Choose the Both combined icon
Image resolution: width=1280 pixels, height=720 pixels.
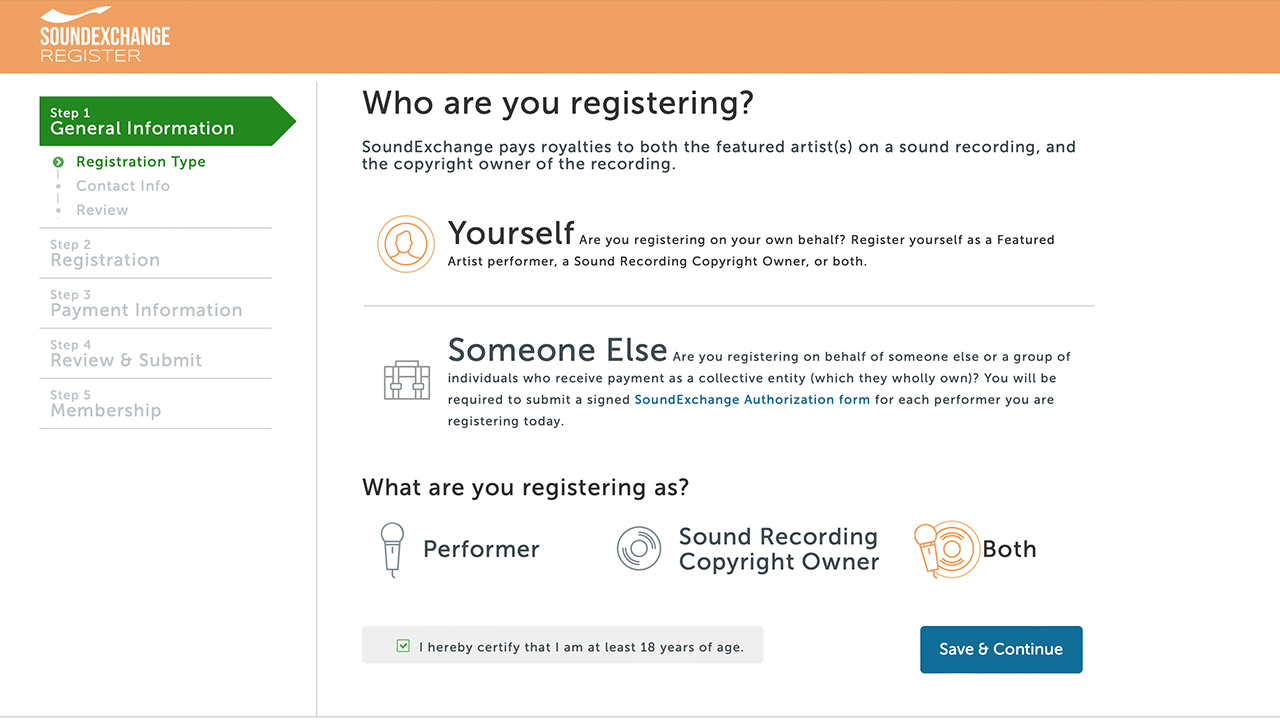click(x=946, y=549)
